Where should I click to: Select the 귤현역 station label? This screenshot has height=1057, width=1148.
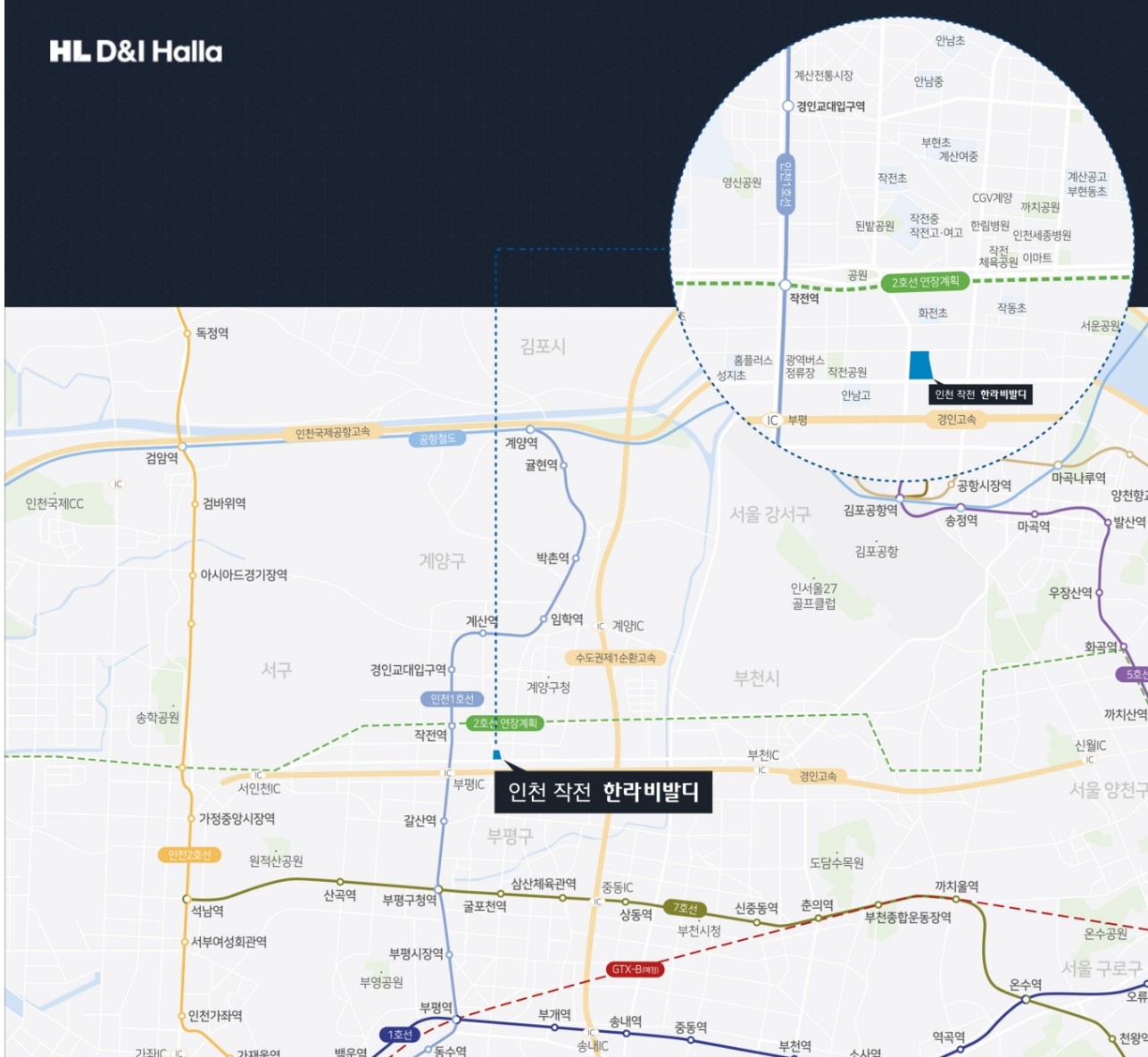point(541,465)
